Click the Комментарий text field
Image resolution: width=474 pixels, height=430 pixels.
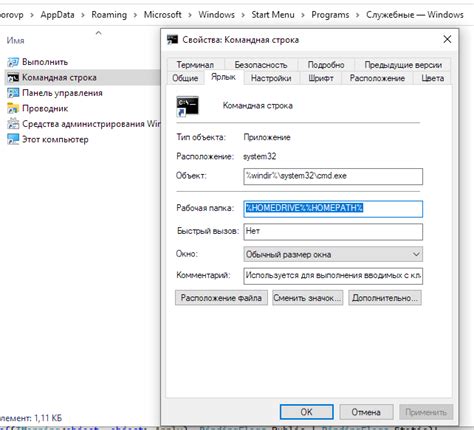pos(333,276)
